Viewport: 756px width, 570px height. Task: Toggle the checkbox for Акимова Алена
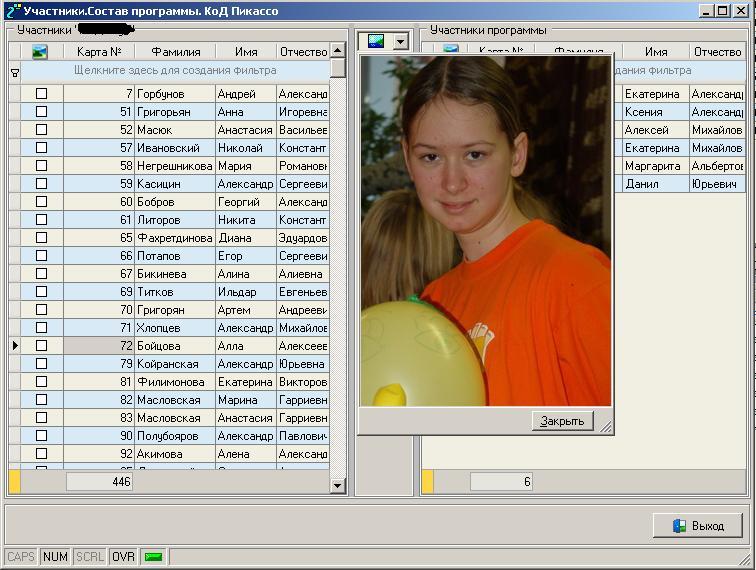pos(41,453)
